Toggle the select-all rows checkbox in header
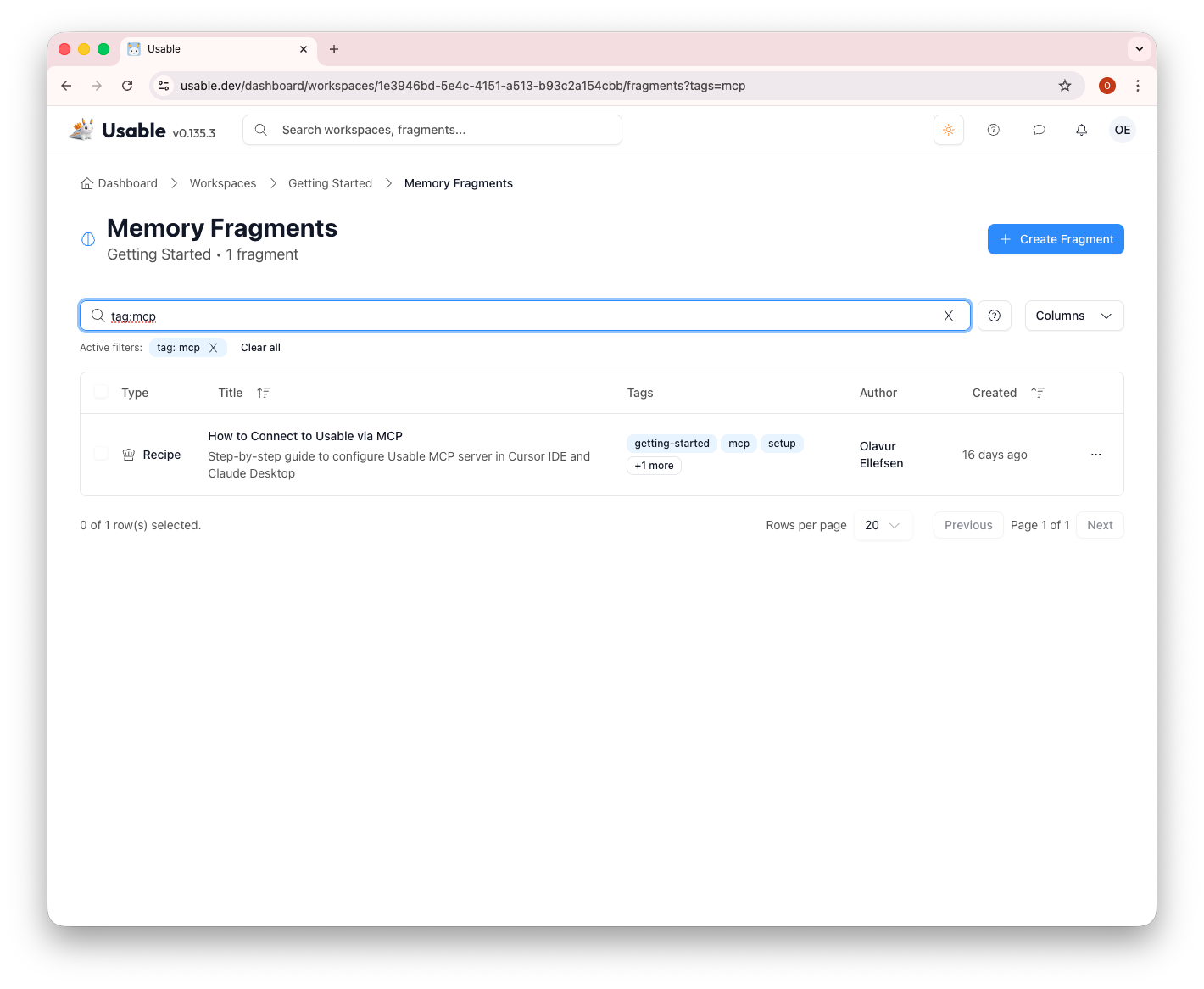 click(101, 392)
